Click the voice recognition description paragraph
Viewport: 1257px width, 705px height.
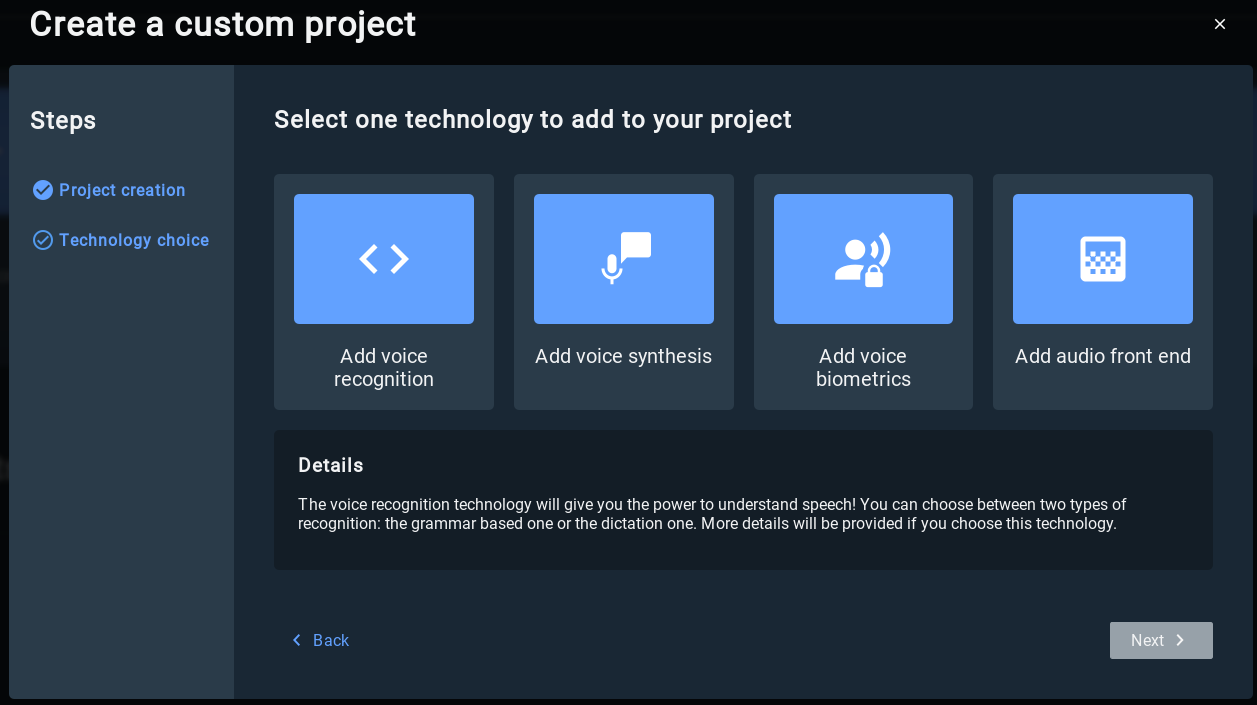point(712,514)
